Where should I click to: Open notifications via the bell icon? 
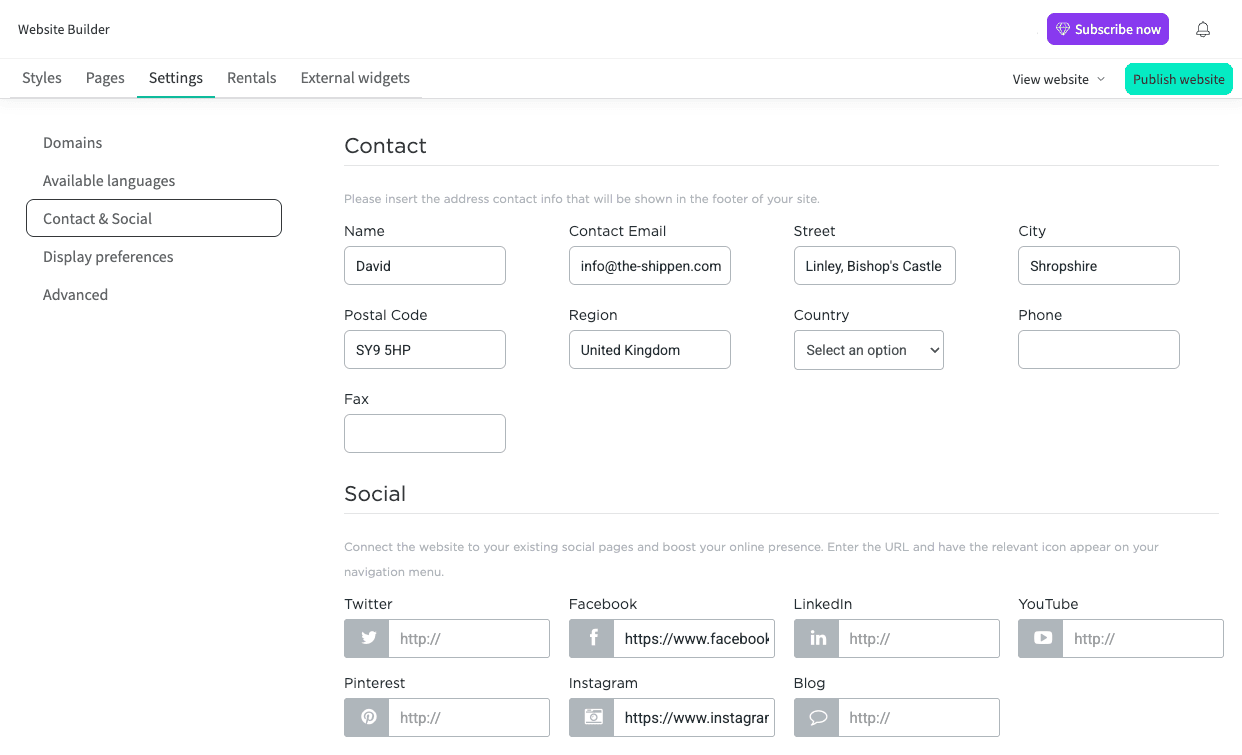click(1203, 30)
